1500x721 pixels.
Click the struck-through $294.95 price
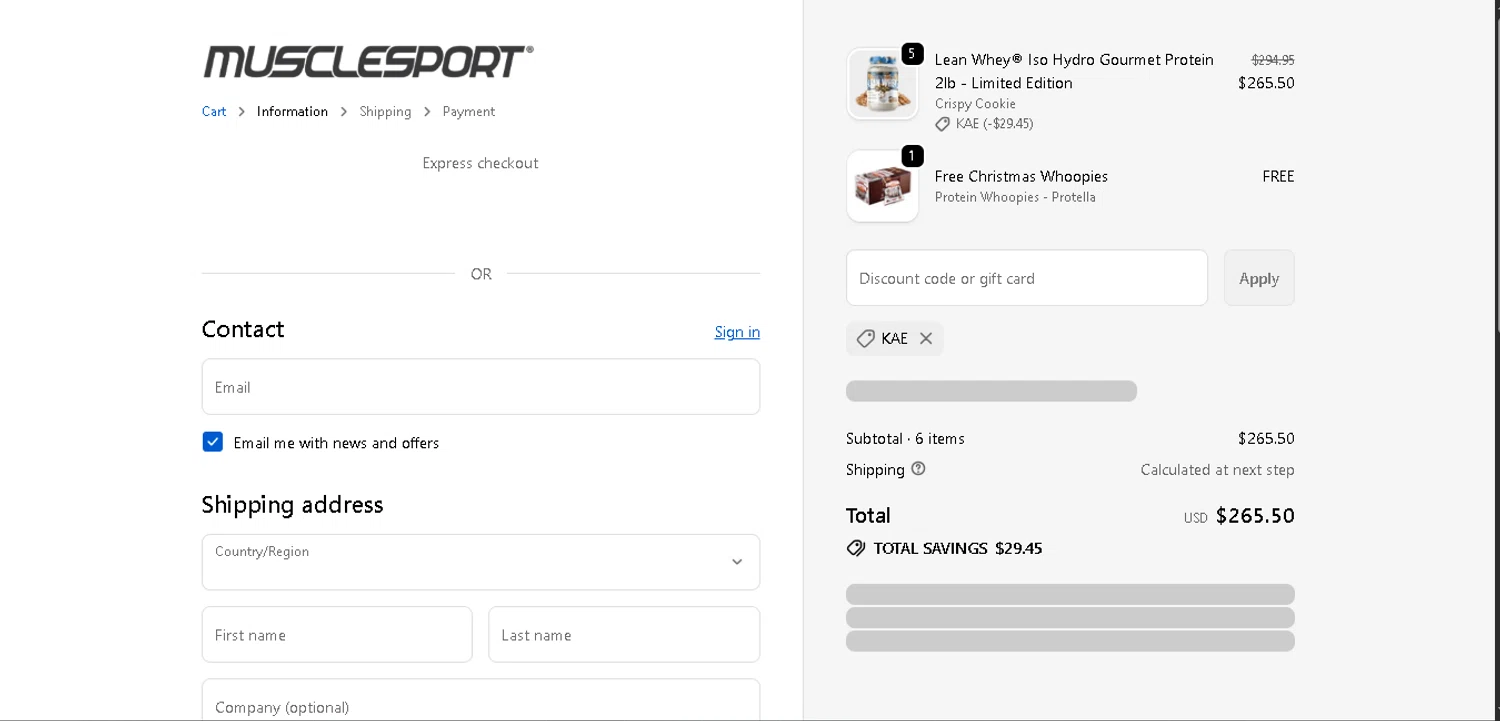[1273, 60]
